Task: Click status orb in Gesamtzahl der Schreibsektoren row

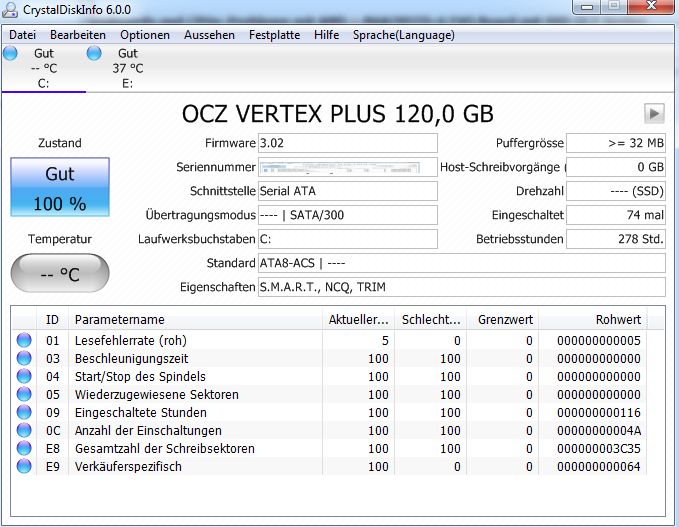Action: [24, 448]
